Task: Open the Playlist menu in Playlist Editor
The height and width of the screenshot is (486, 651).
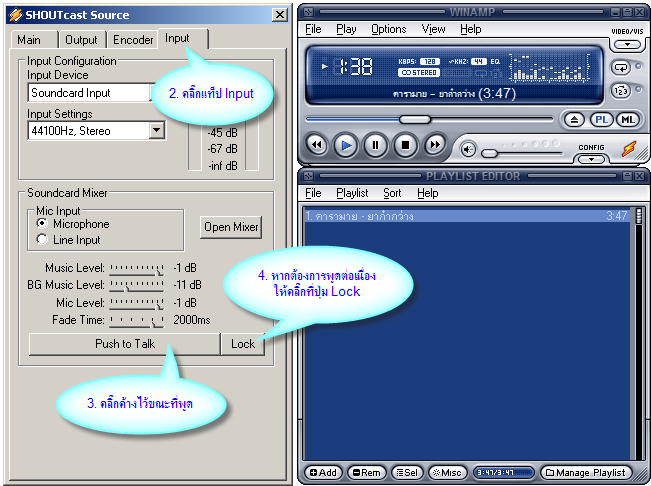Action: [352, 193]
